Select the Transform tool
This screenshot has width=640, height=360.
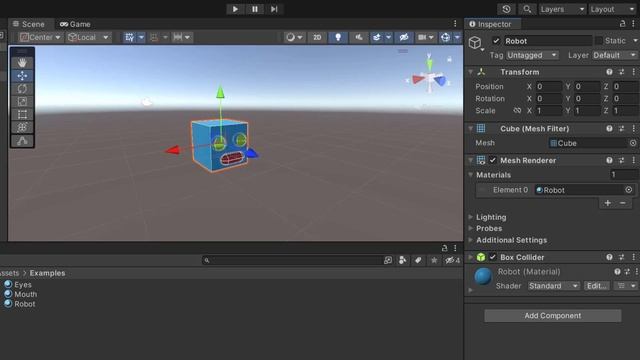coord(22,127)
